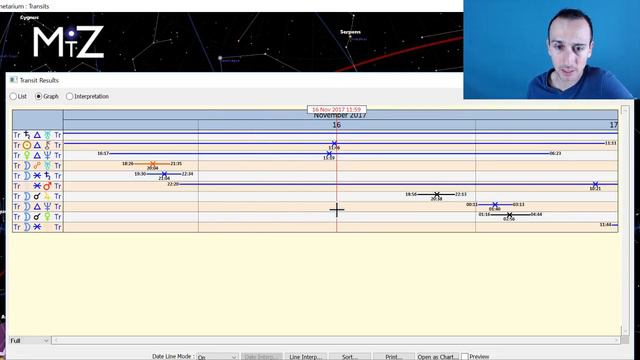Click exact marker at 21:04 on Moon–Saturn bar
Viewport: 640px width, 360px height.
(x=164, y=174)
